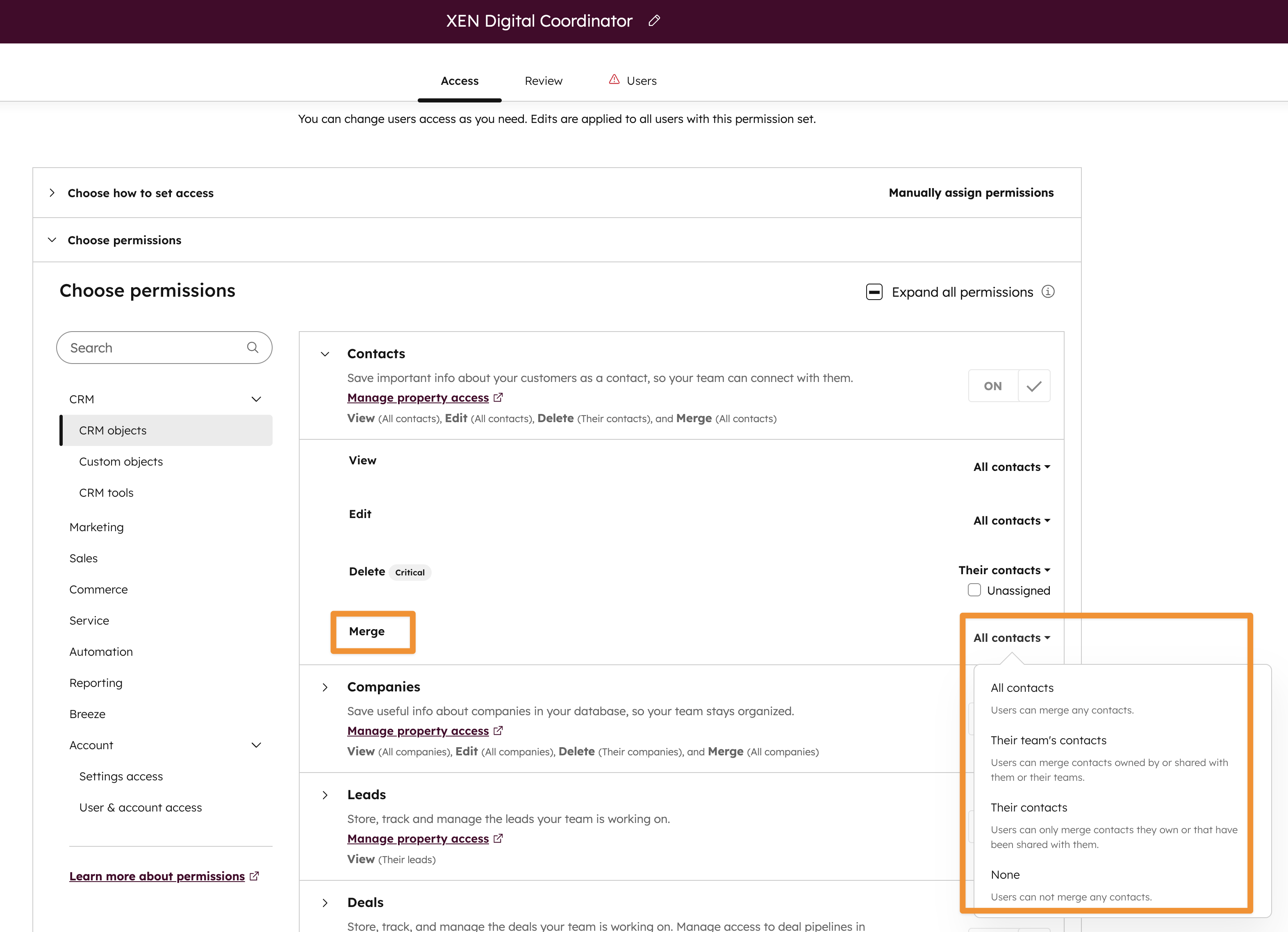Click external link icon beside Leads Manage property access
Screen dimensions: 1288x932
point(498,838)
